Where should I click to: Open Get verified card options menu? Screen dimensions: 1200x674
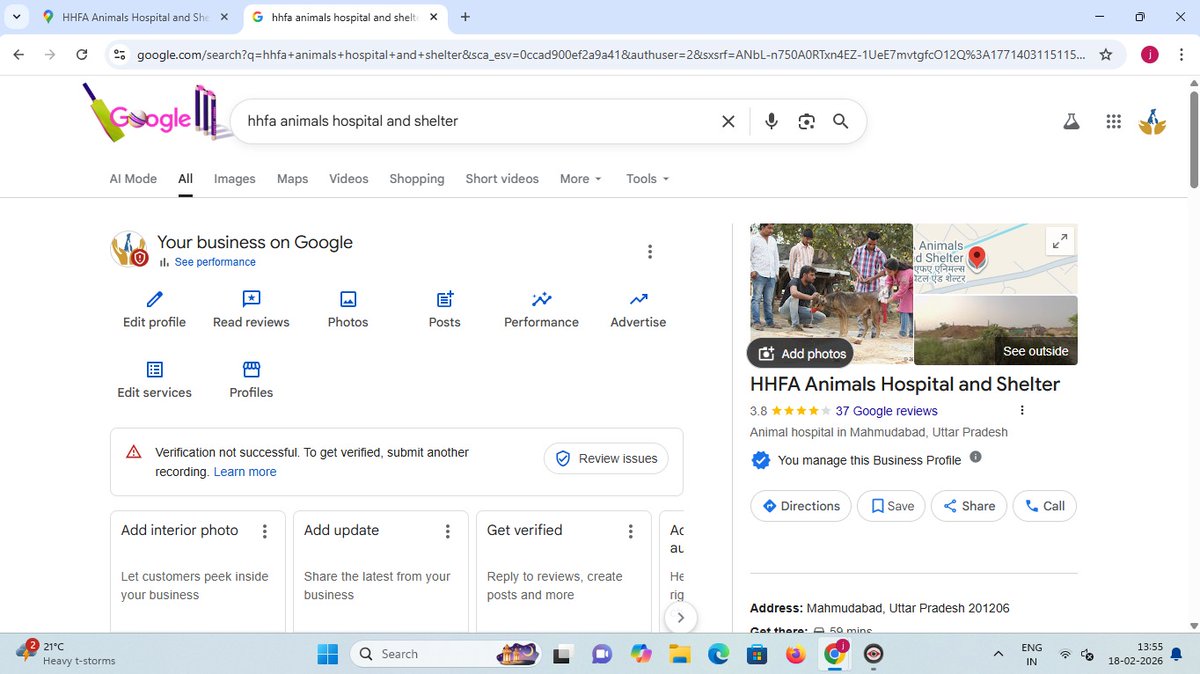630,531
